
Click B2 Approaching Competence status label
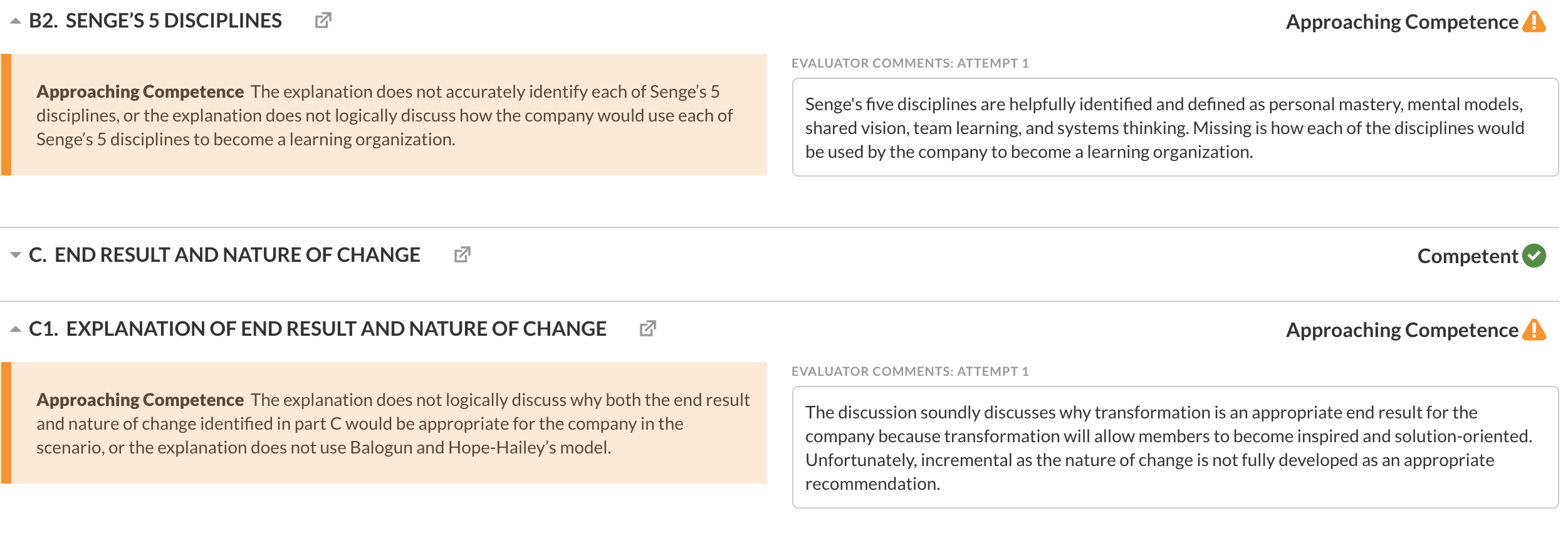click(x=1402, y=22)
